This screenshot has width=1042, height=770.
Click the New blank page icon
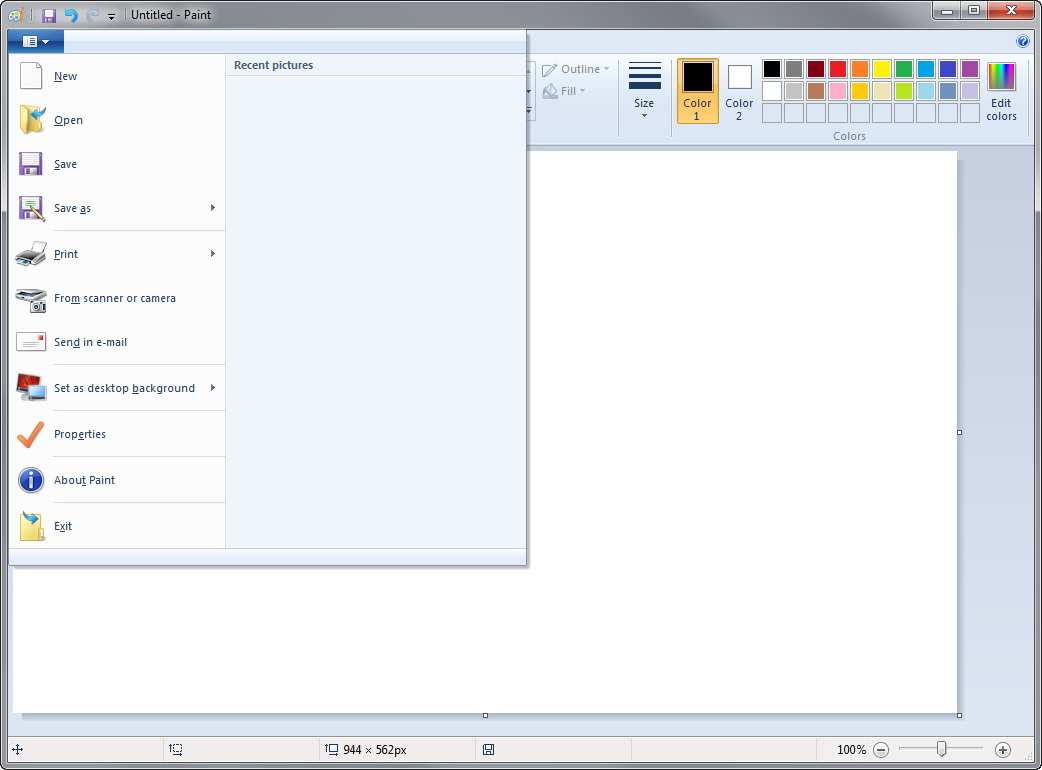[31, 76]
